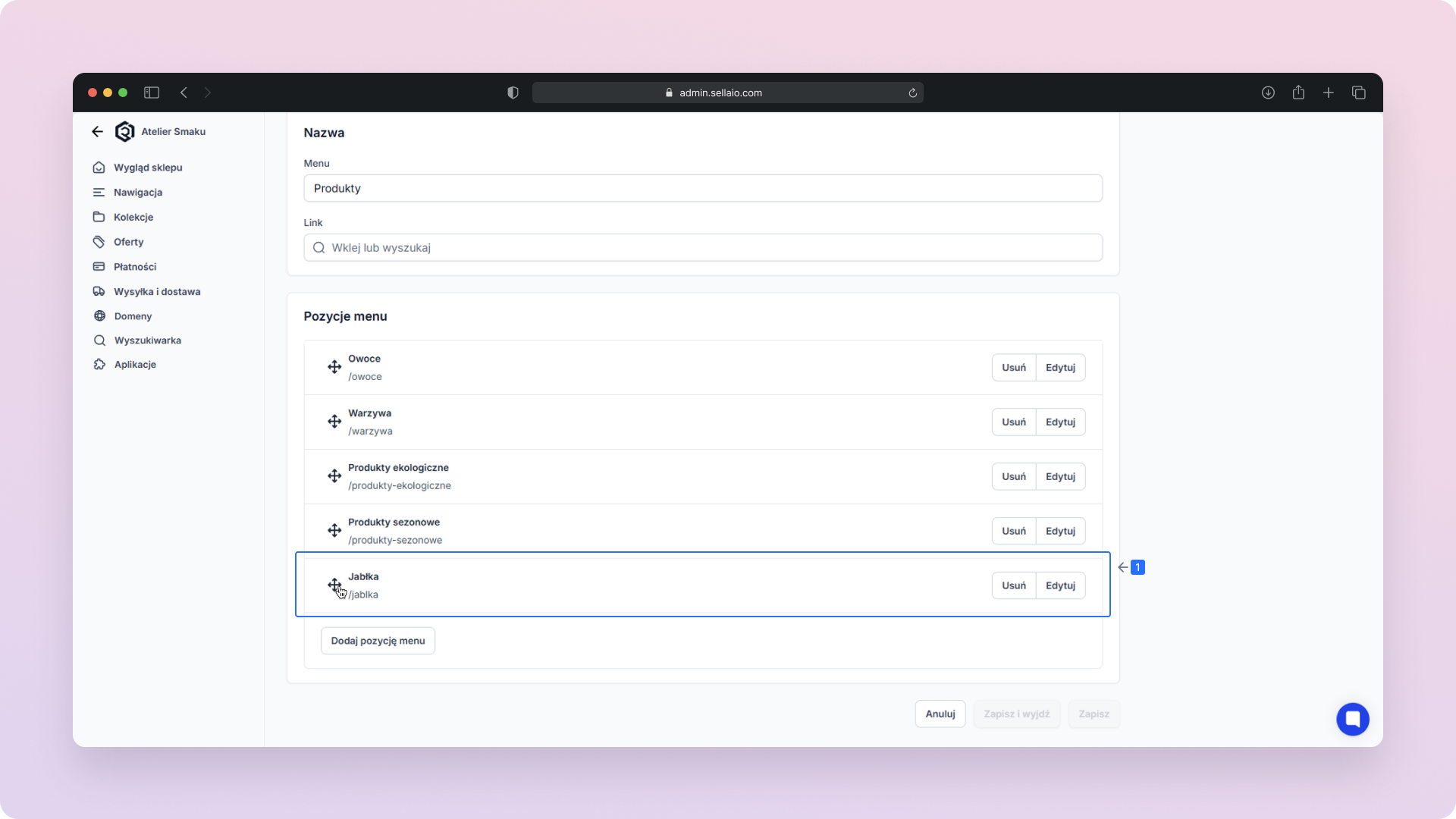Open the chat support bubble
The width and height of the screenshot is (1456, 819).
[x=1352, y=719]
